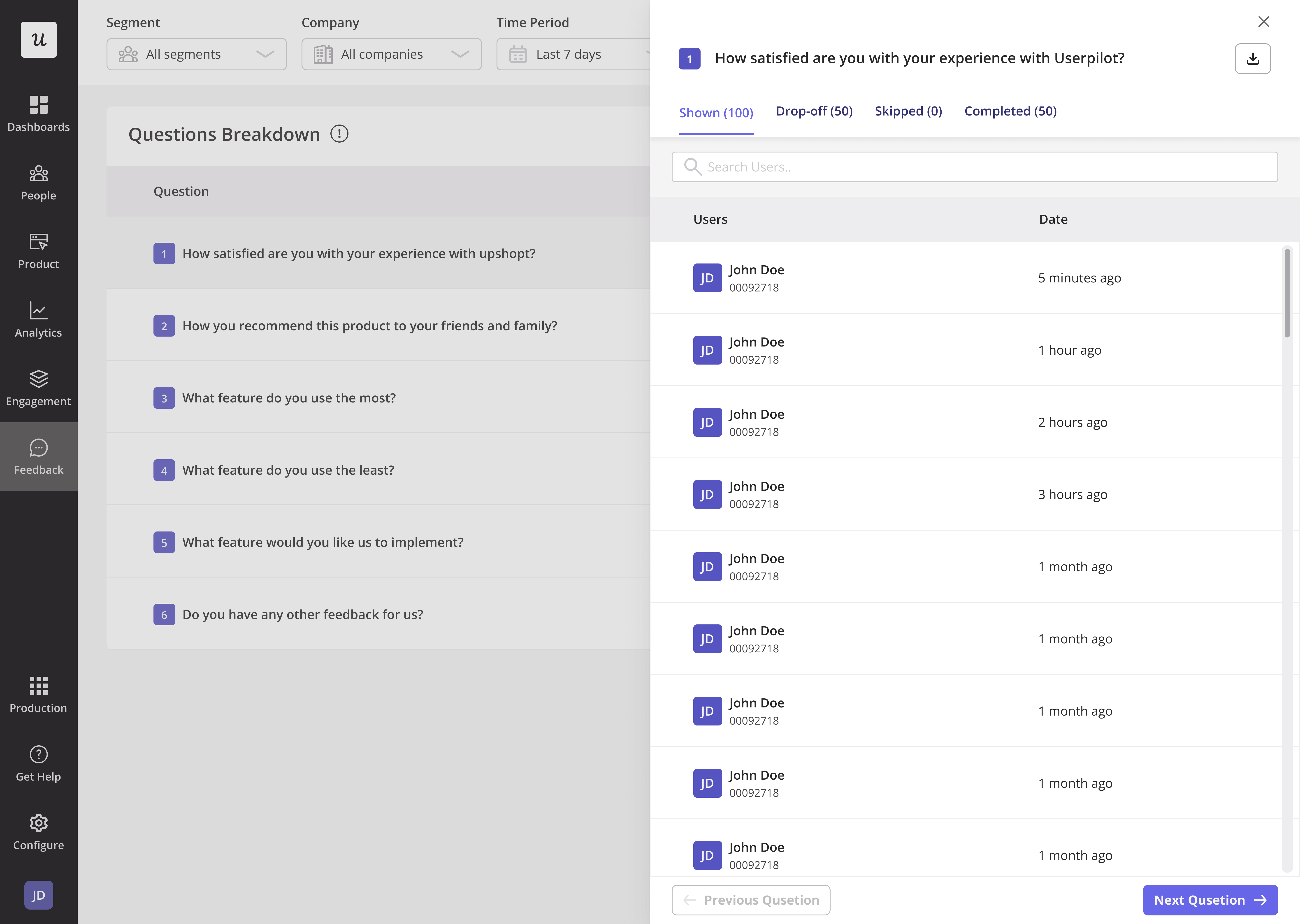This screenshot has width=1300, height=924.
Task: Click JD avatar of the 3 hours ago user
Action: click(x=708, y=494)
